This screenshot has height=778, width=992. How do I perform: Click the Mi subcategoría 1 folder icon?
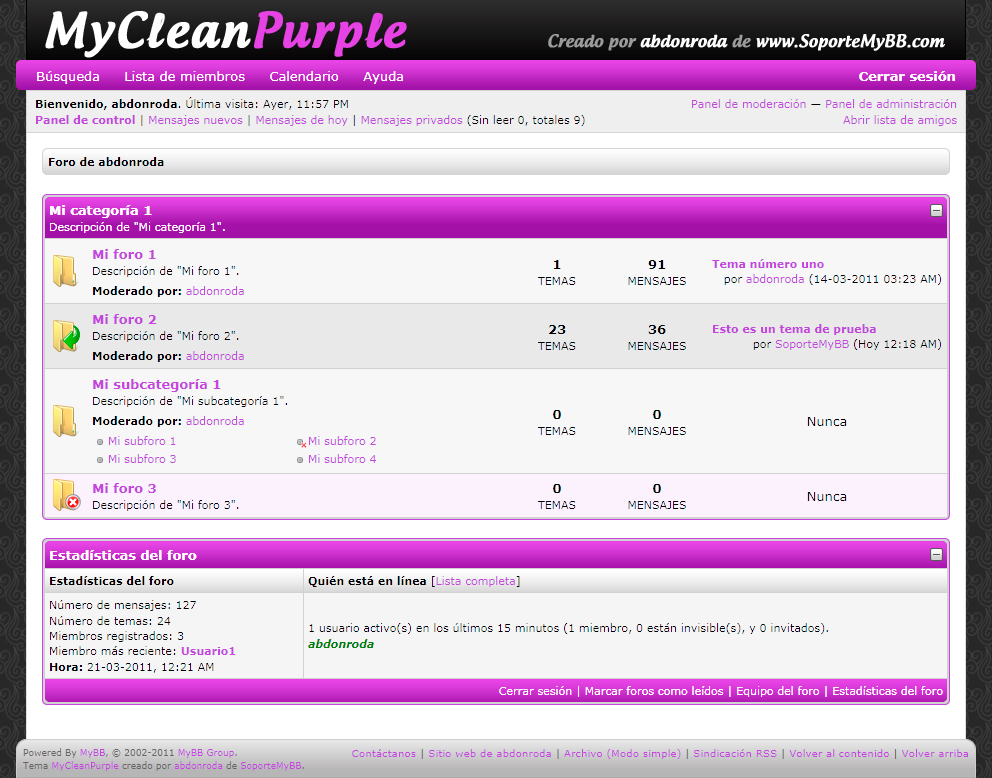[x=65, y=420]
